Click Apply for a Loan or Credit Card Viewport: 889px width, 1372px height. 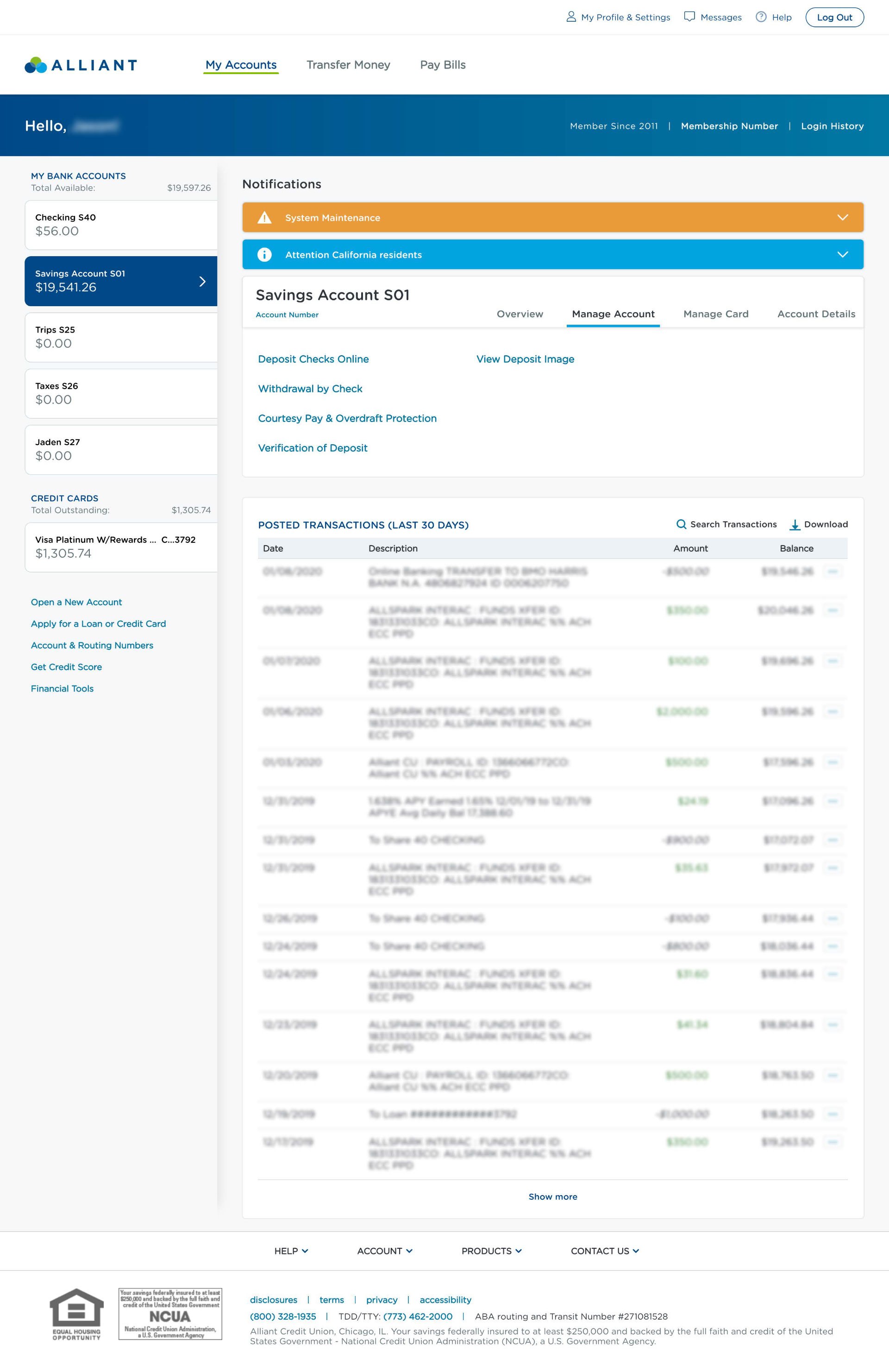99,624
